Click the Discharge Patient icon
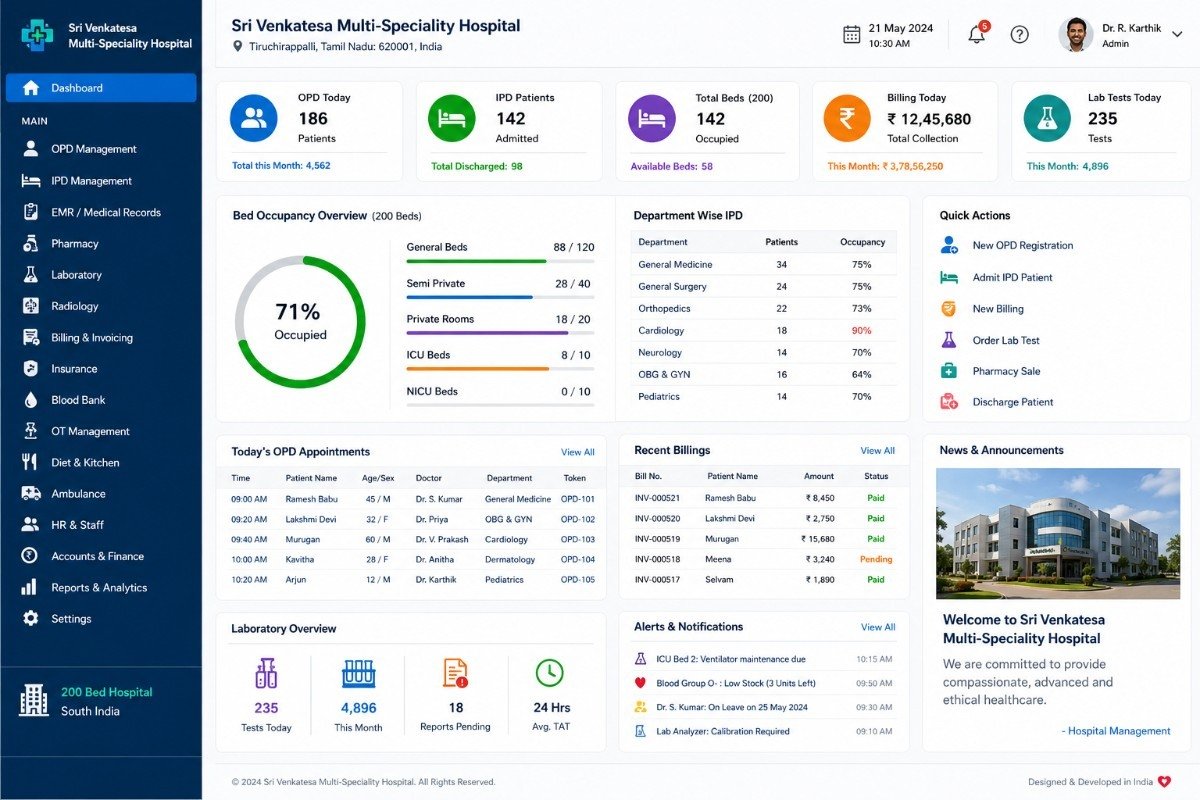 [949, 402]
